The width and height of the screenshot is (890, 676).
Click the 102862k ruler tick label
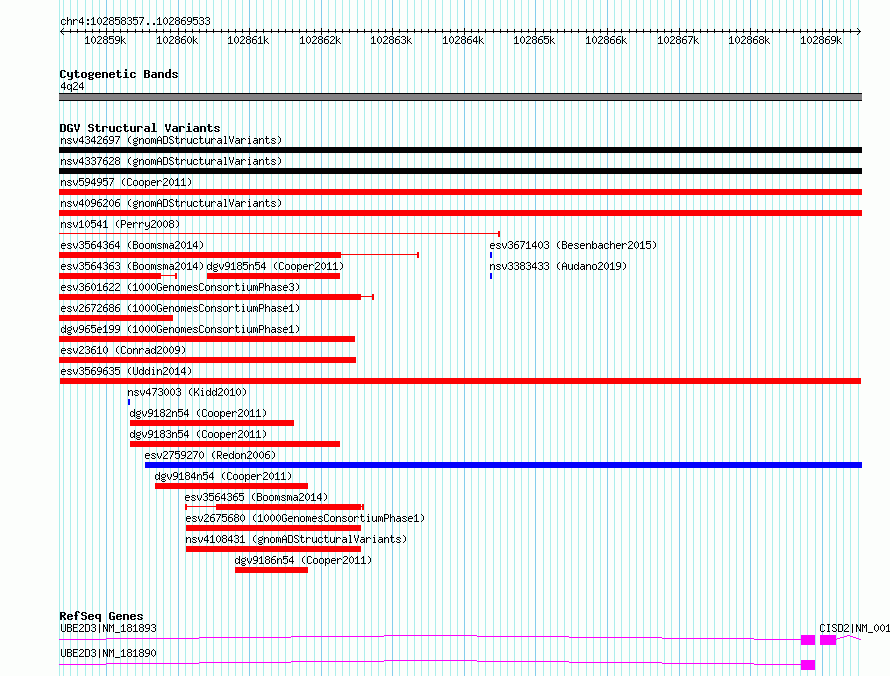coord(320,40)
